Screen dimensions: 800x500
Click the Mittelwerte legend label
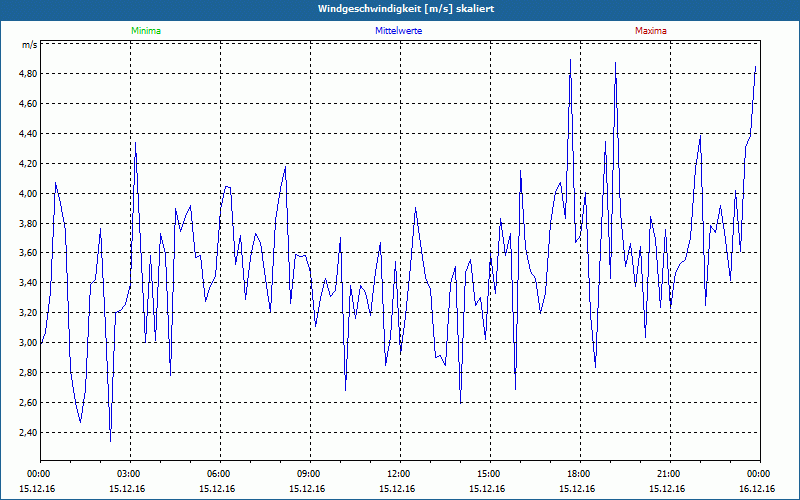pos(398,31)
